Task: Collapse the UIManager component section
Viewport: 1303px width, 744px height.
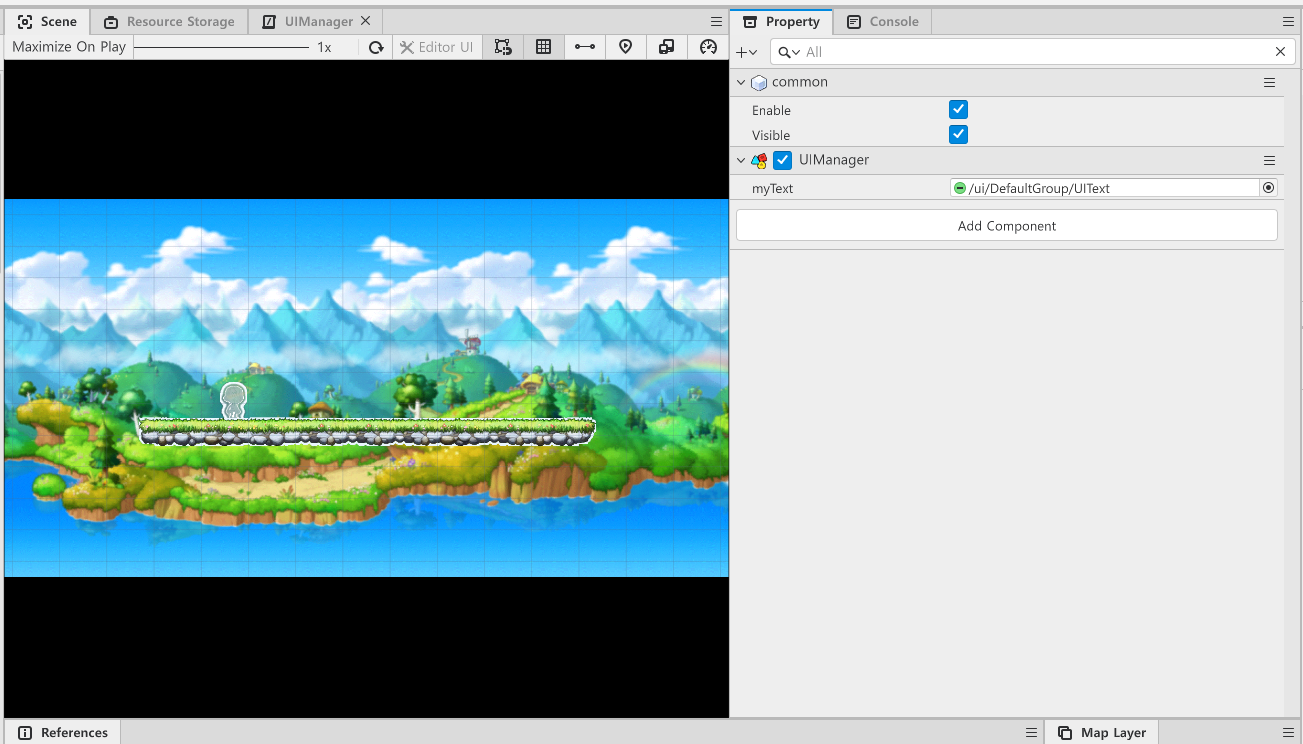Action: 741,160
